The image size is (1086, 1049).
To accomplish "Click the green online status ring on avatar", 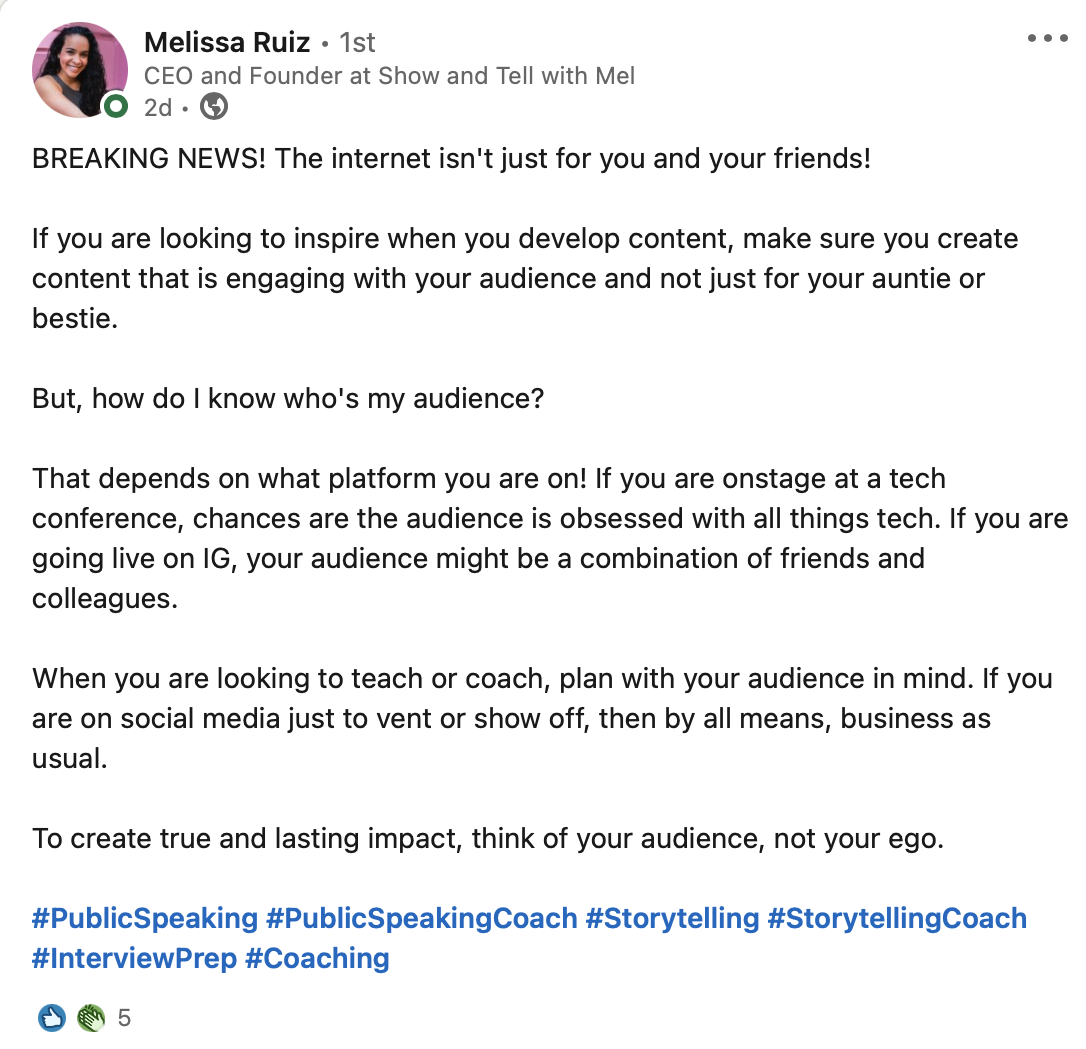I will 116,106.
